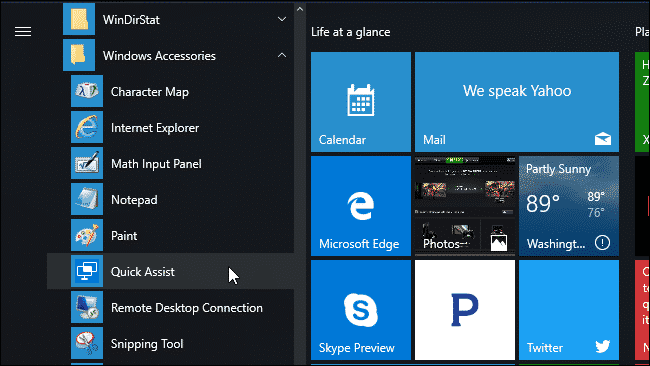Open the Calendar tile
This screenshot has width=650, height=366.
(x=361, y=102)
